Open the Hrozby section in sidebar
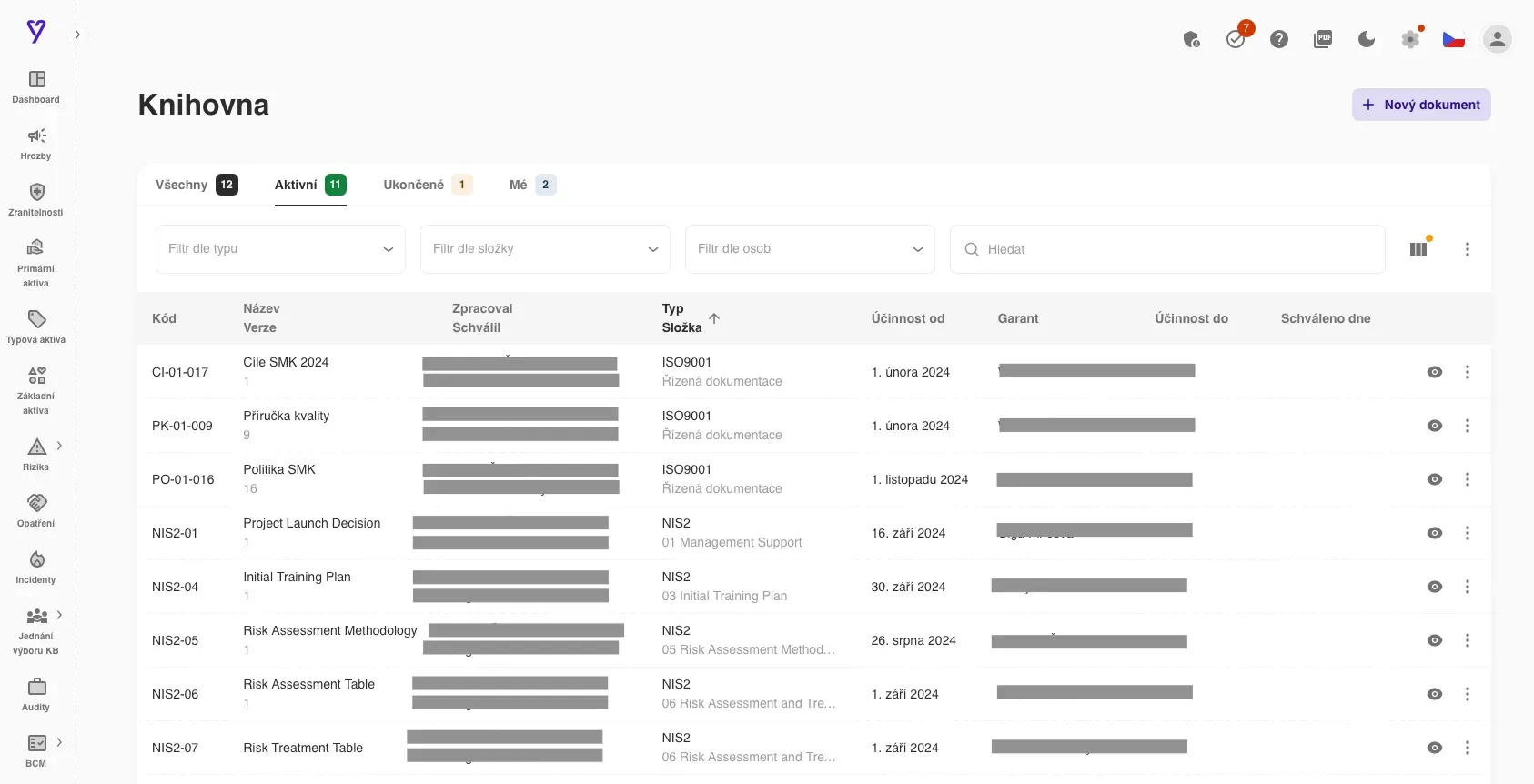Viewport: 1534px width, 784px height. 36,145
